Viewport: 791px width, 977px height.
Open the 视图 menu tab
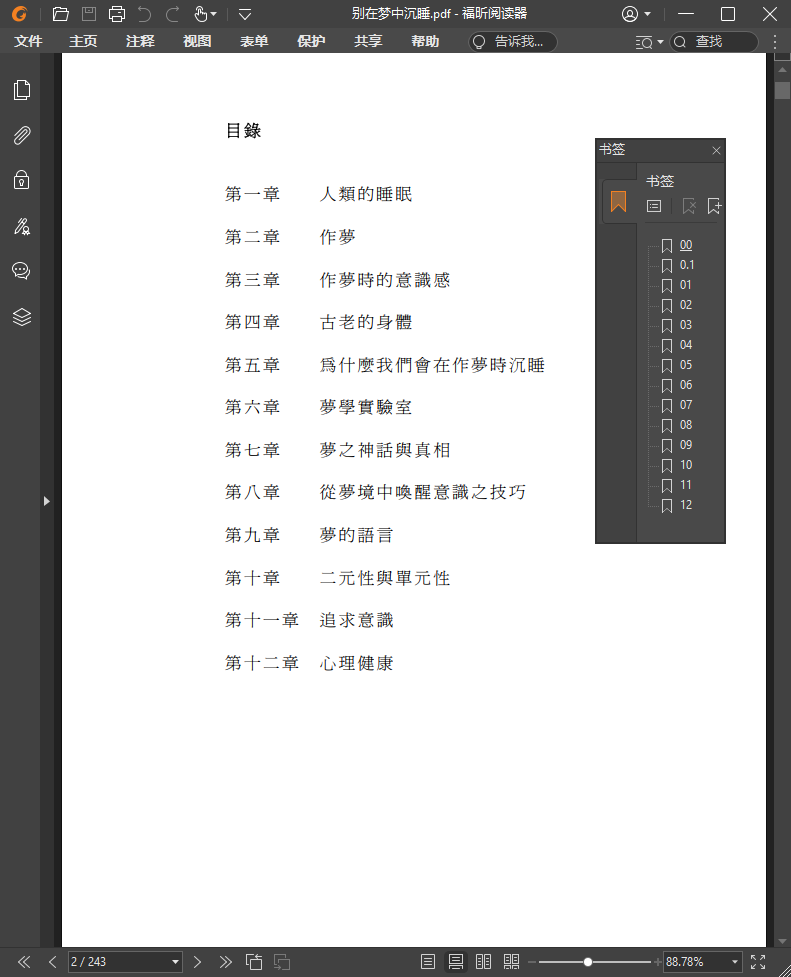click(x=197, y=42)
